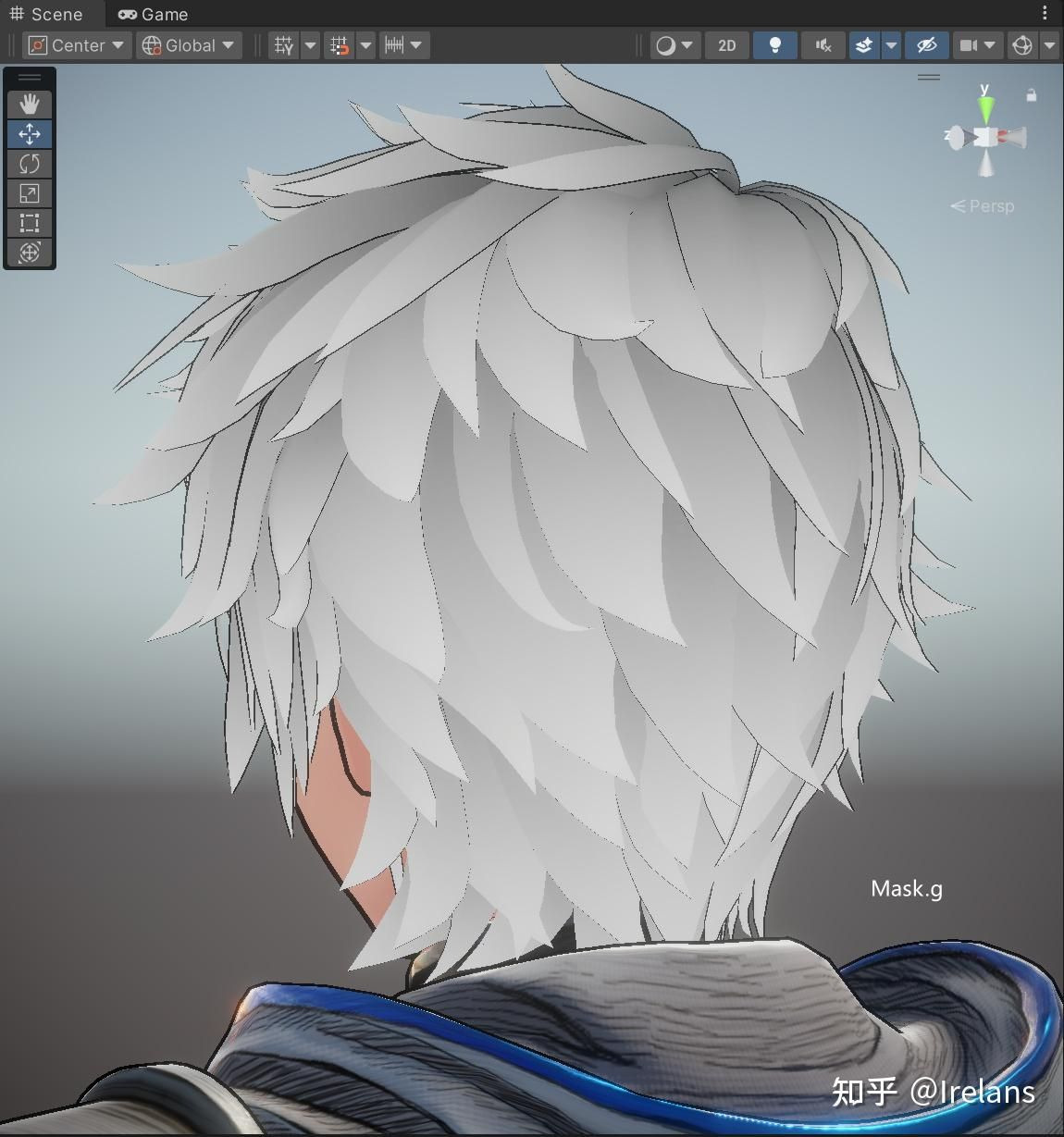Switch to the Game tab
The height and width of the screenshot is (1137, 1064).
154,14
